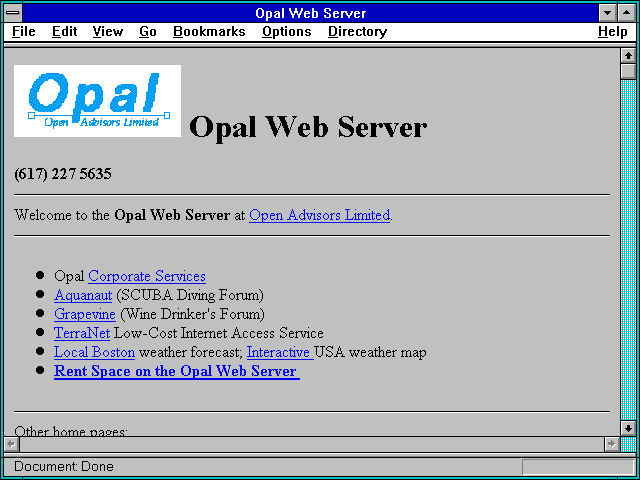Open the Options menu
Viewport: 640px width, 480px height.
click(x=287, y=32)
